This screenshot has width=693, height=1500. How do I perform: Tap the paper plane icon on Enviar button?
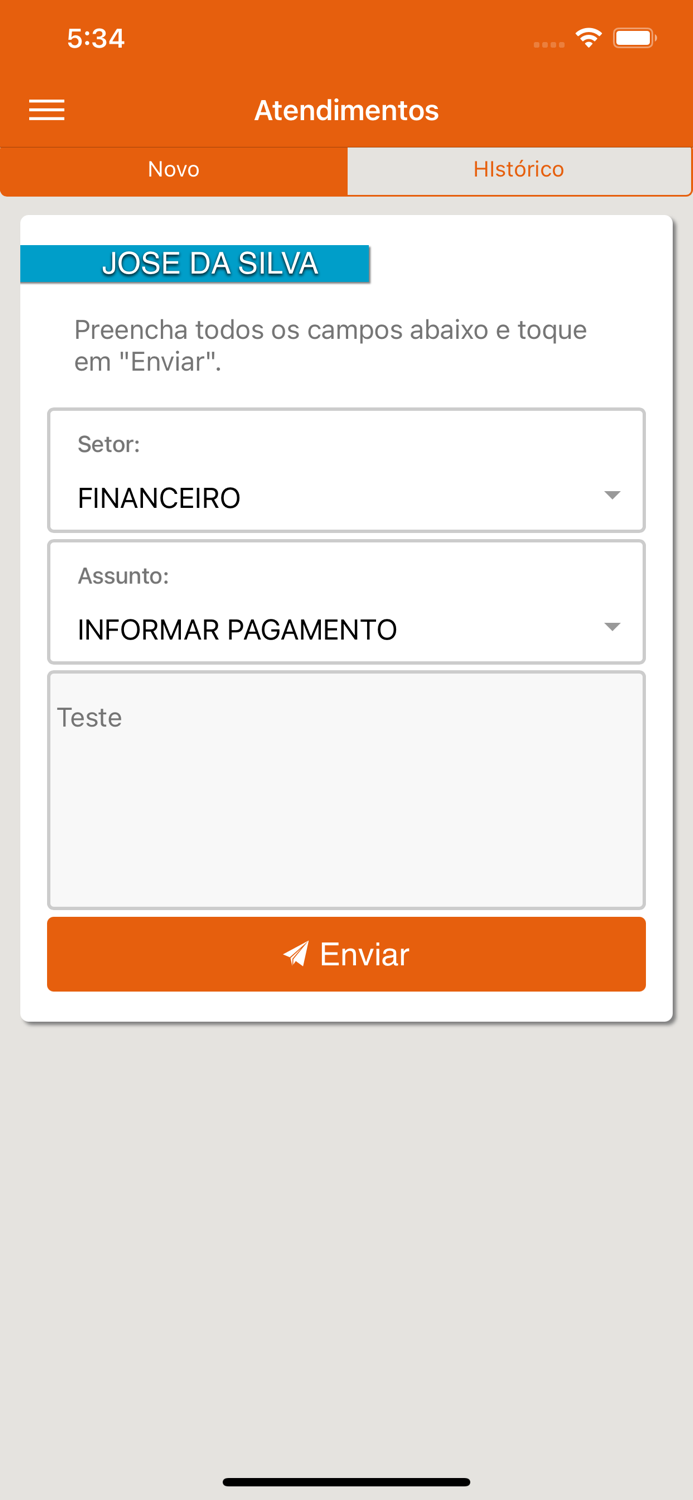[295, 954]
